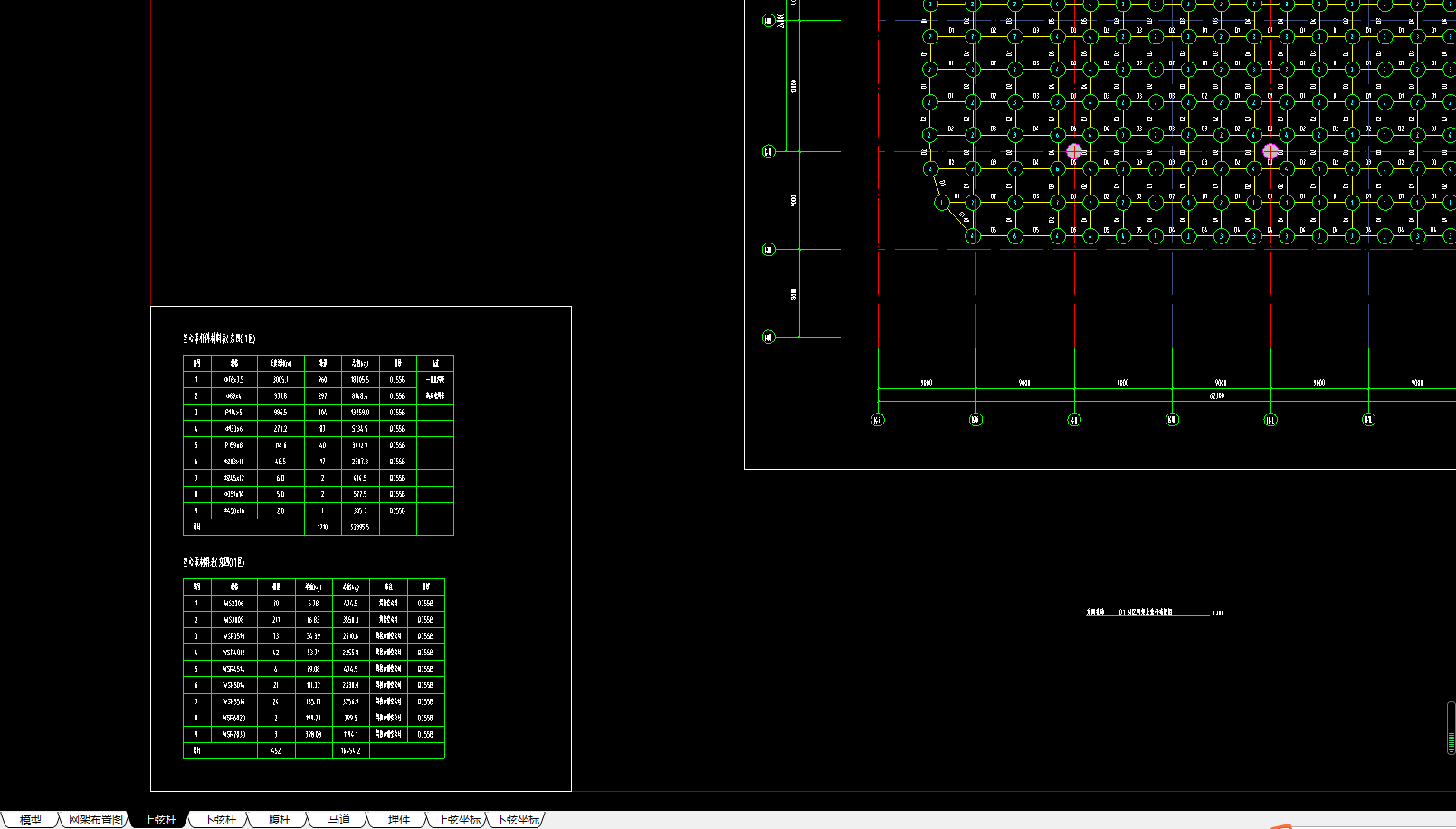1456x829 pixels.
Task: Click the 273.2 length cell in upper table
Action: pos(281,429)
